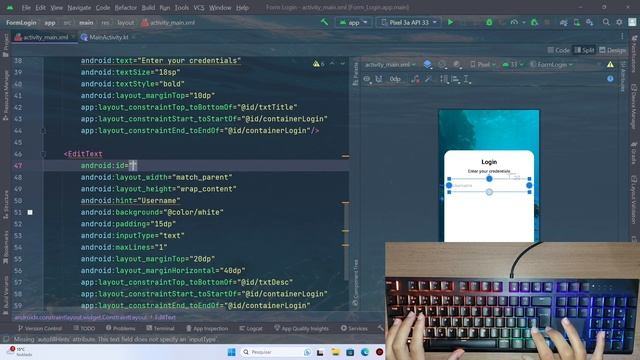Click editor warnings indicator showing 6
This screenshot has width=640, height=360.
coord(318,64)
